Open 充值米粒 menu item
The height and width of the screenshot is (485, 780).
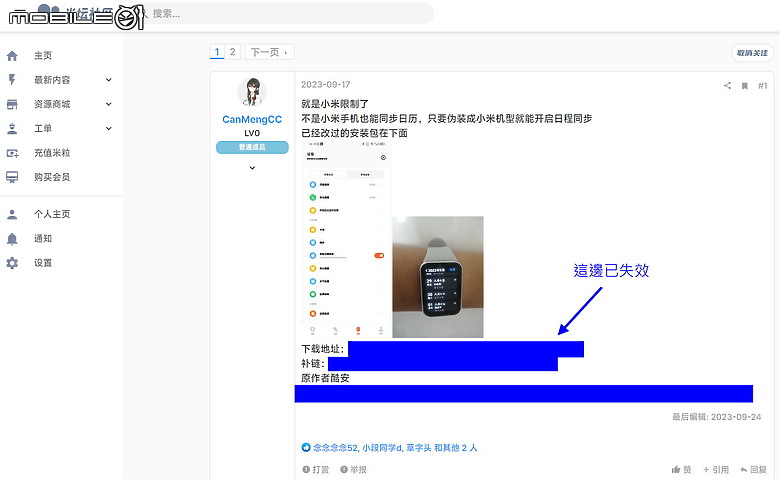coord(52,153)
